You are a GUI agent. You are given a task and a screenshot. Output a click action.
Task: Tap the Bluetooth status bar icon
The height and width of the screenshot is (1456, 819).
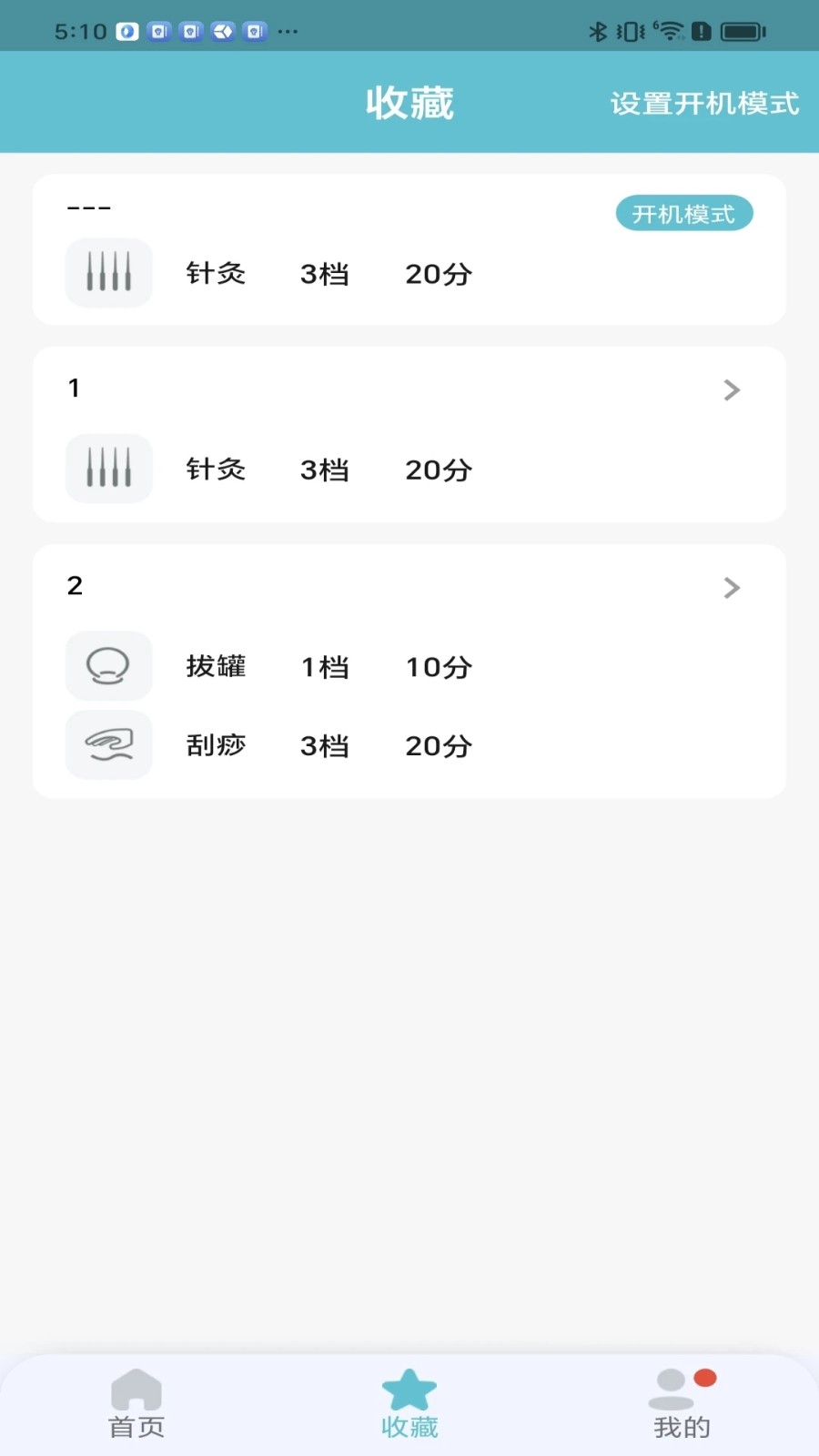598,32
